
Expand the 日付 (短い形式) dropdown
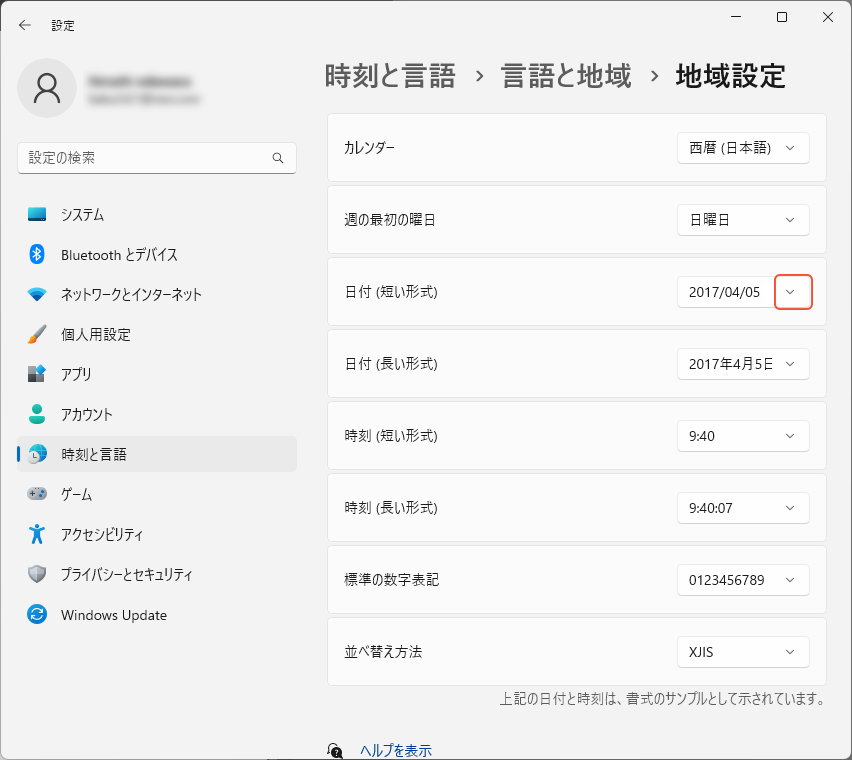coord(792,292)
